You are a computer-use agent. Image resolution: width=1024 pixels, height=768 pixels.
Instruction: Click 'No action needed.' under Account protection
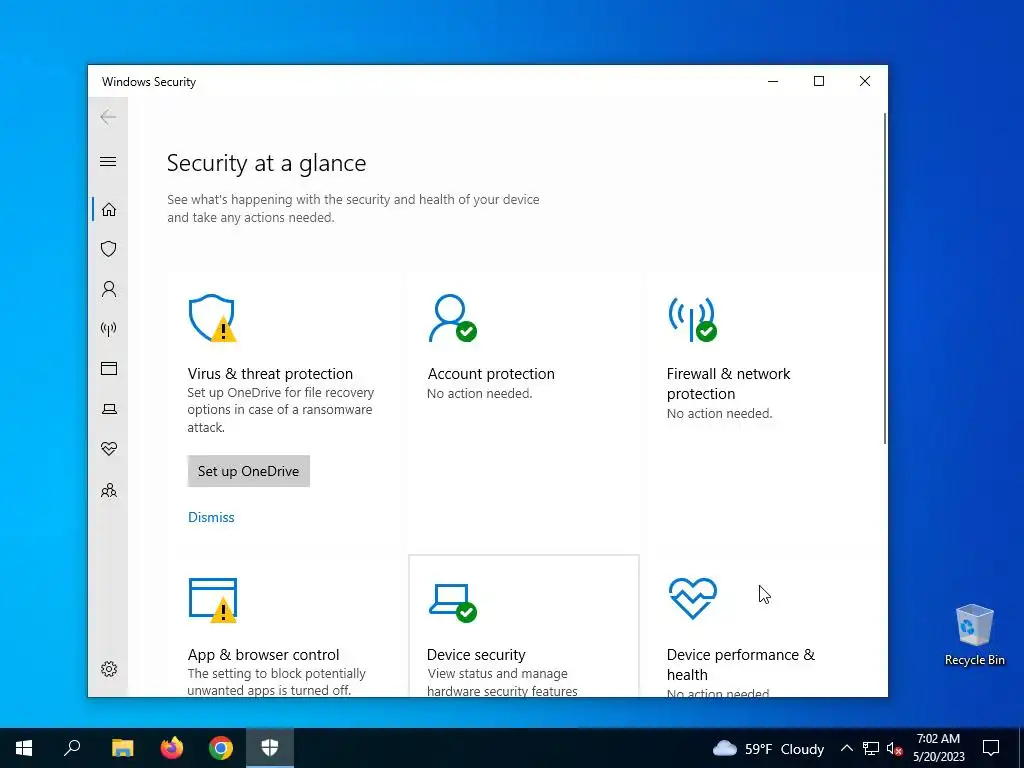click(480, 393)
